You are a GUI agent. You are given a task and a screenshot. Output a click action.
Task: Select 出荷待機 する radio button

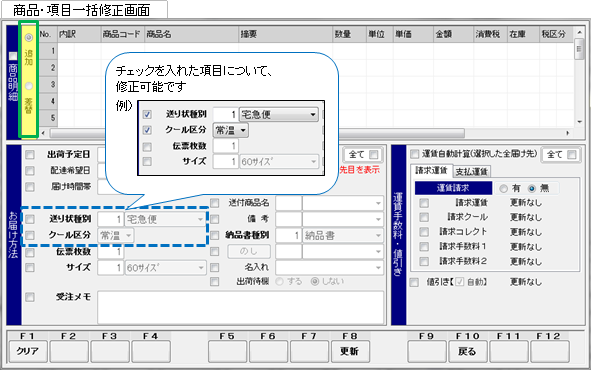tap(279, 281)
